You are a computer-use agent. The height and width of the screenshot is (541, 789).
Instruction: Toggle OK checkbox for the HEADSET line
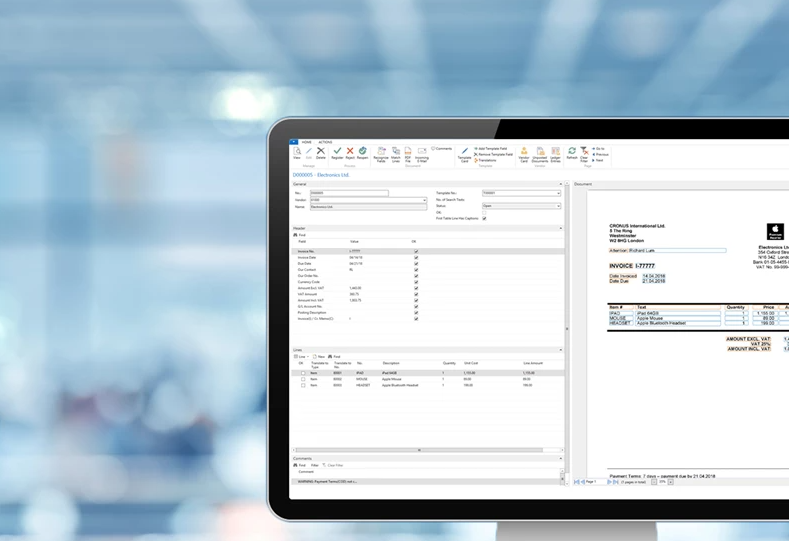(x=303, y=385)
